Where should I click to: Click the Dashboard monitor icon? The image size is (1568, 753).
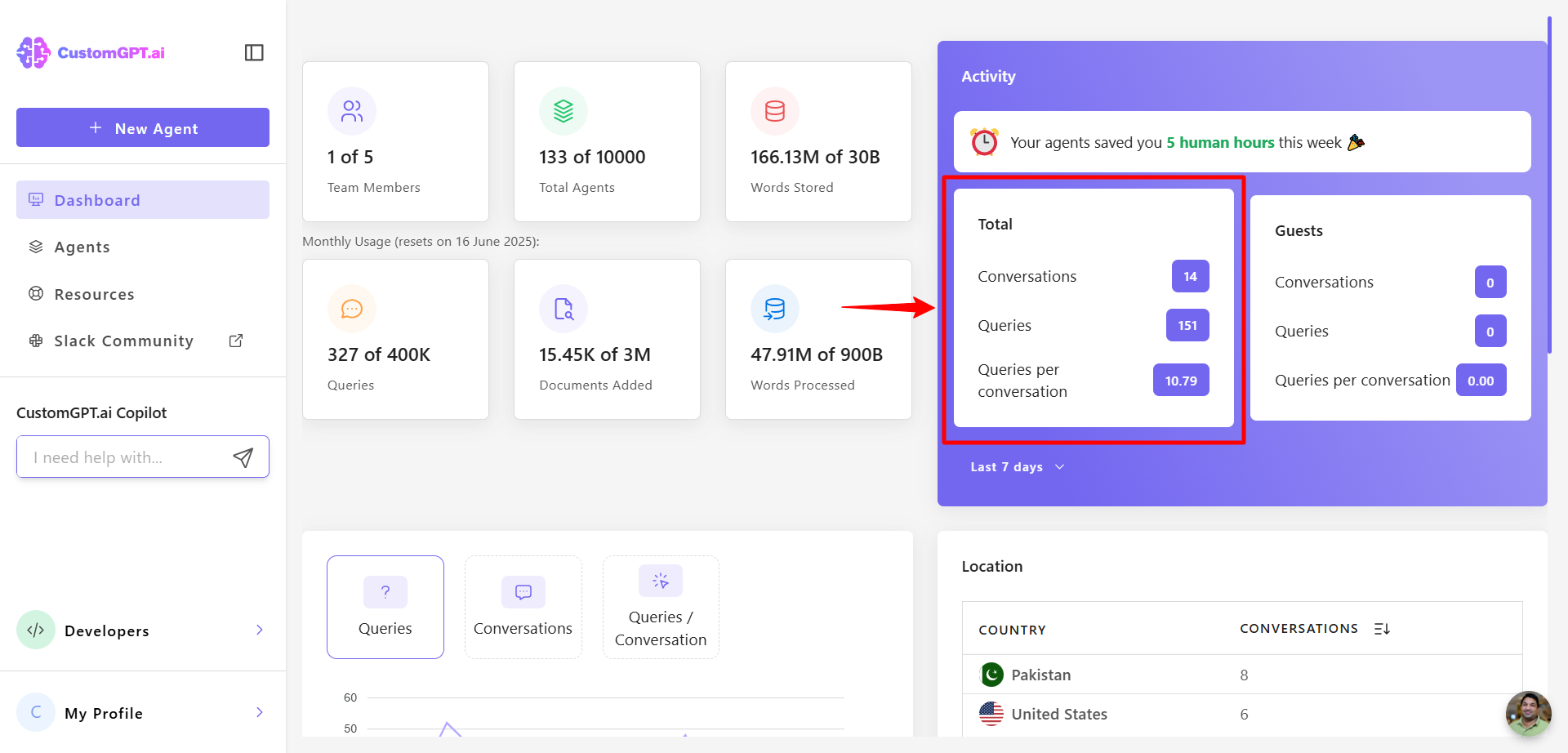pyautogui.click(x=36, y=199)
